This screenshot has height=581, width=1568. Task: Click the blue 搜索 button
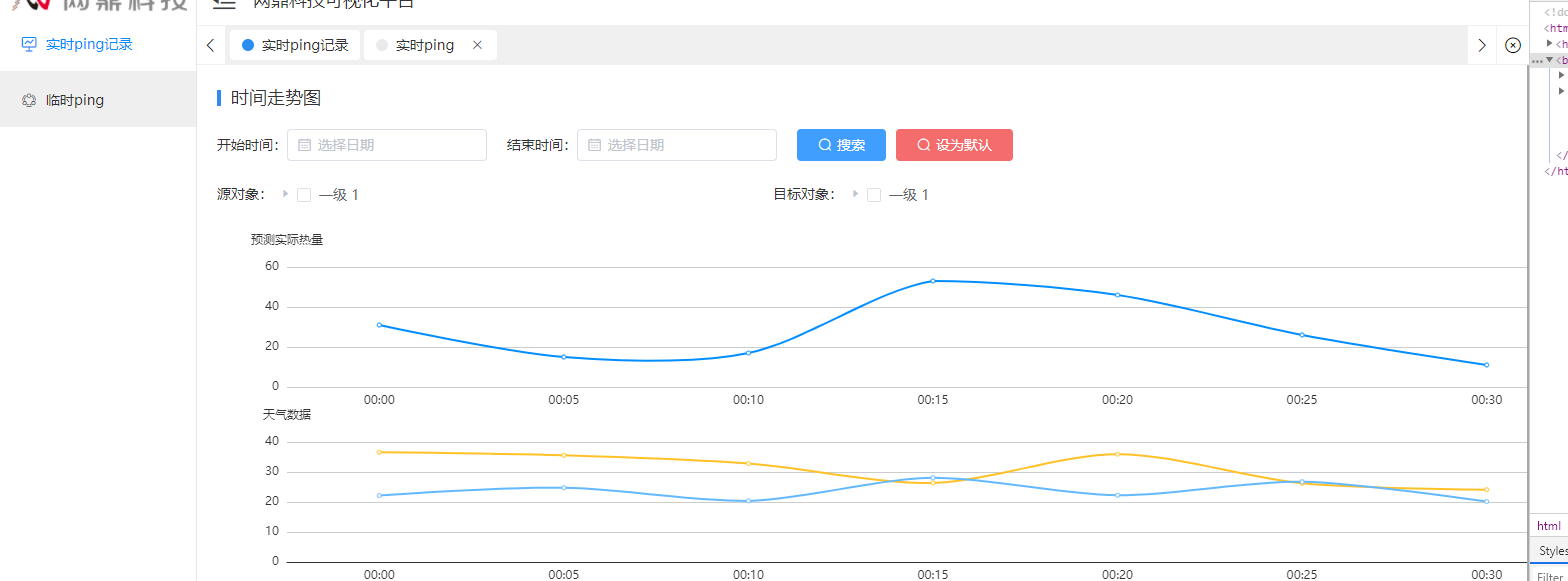coord(841,145)
